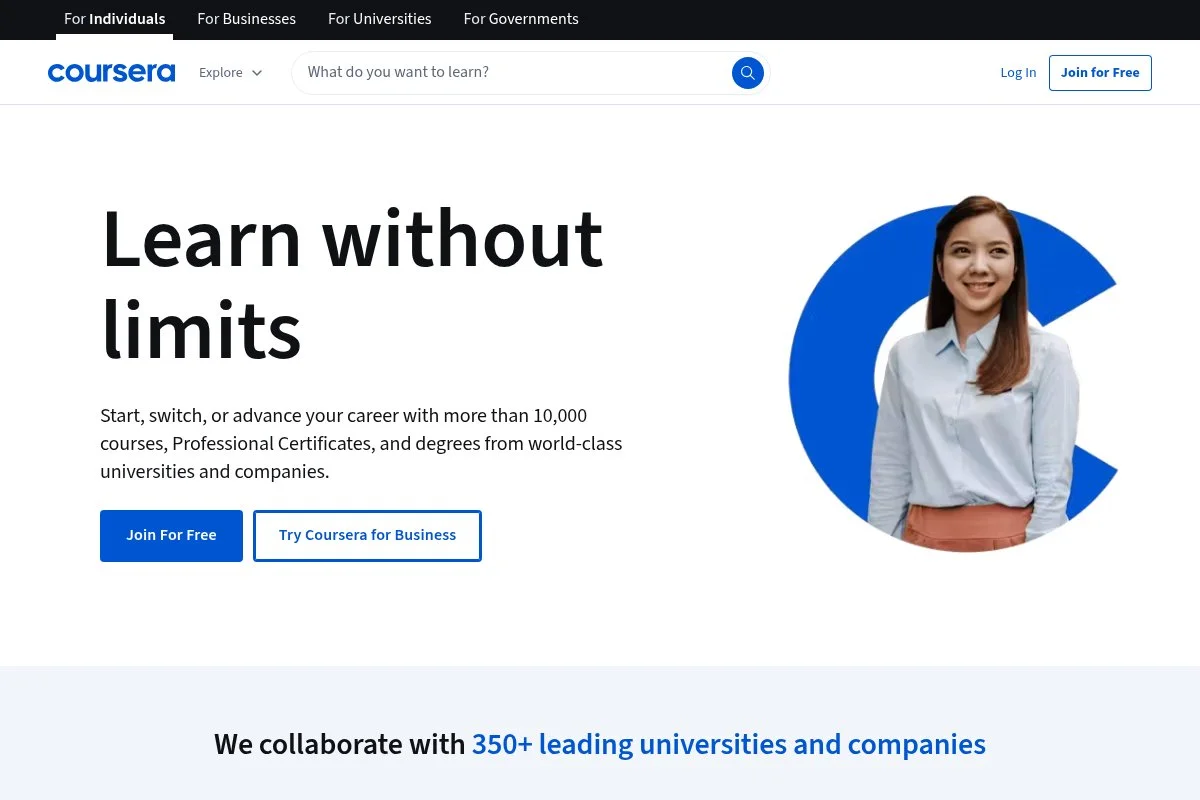Image resolution: width=1200 pixels, height=800 pixels.
Task: Click the Log In link
Action: point(1018,72)
